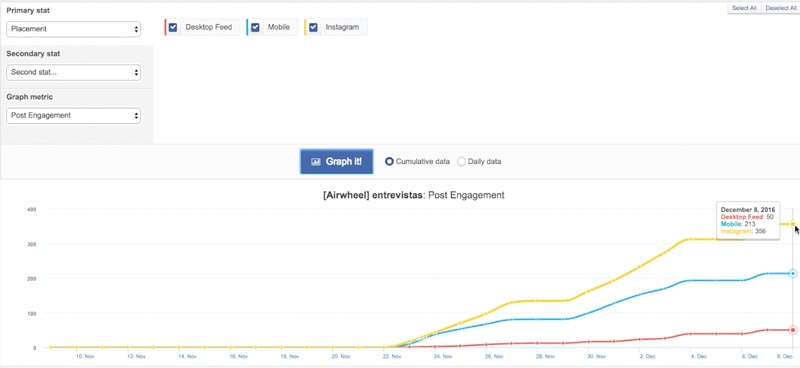
Task: Click the 'Instagram: 356' tooltip line
Action: point(743,231)
